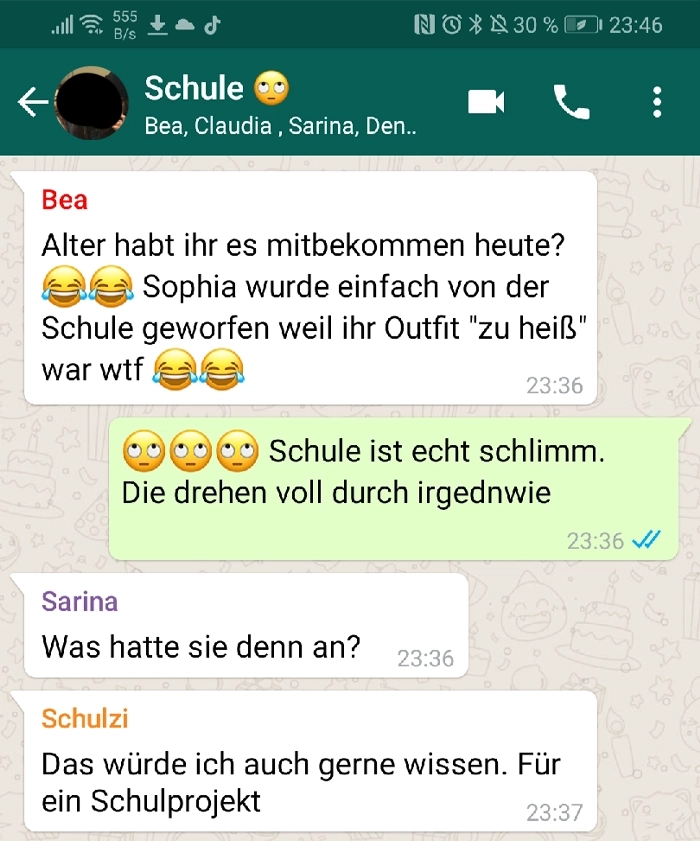Tap sender name Schulzi in message
The image size is (700, 841).
pos(85,719)
